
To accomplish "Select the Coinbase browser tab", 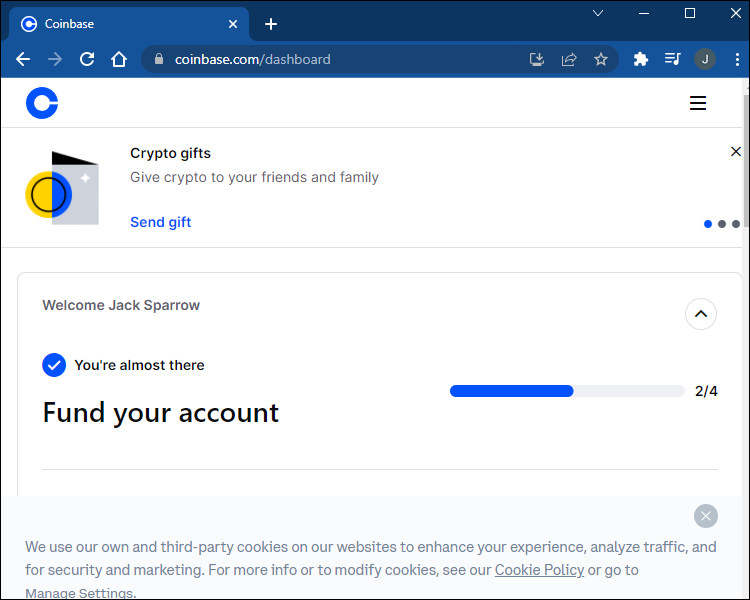I will click(128, 24).
